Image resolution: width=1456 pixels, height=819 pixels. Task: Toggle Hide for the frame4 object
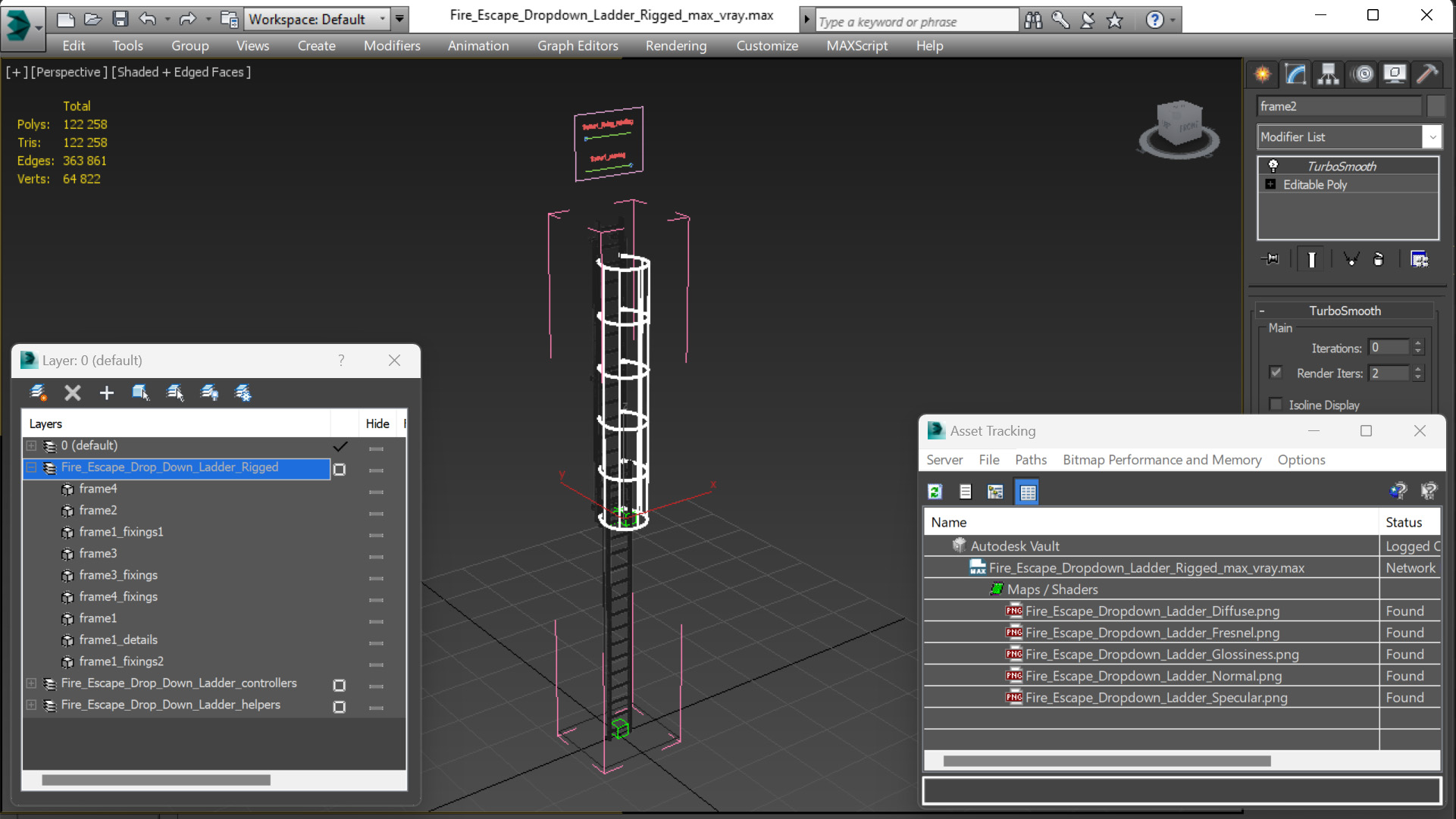click(376, 492)
